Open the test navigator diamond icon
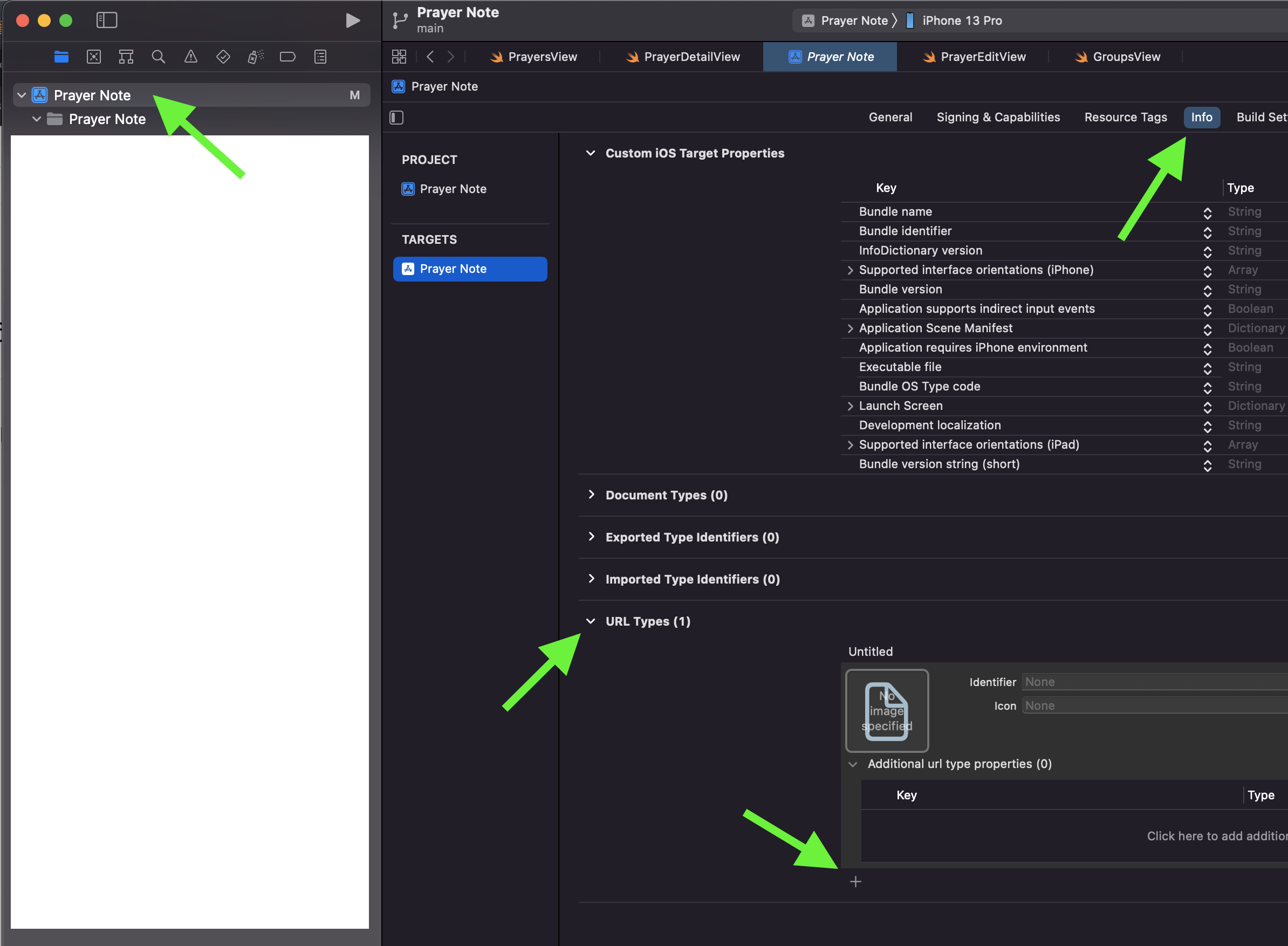1288x946 pixels. [x=223, y=57]
